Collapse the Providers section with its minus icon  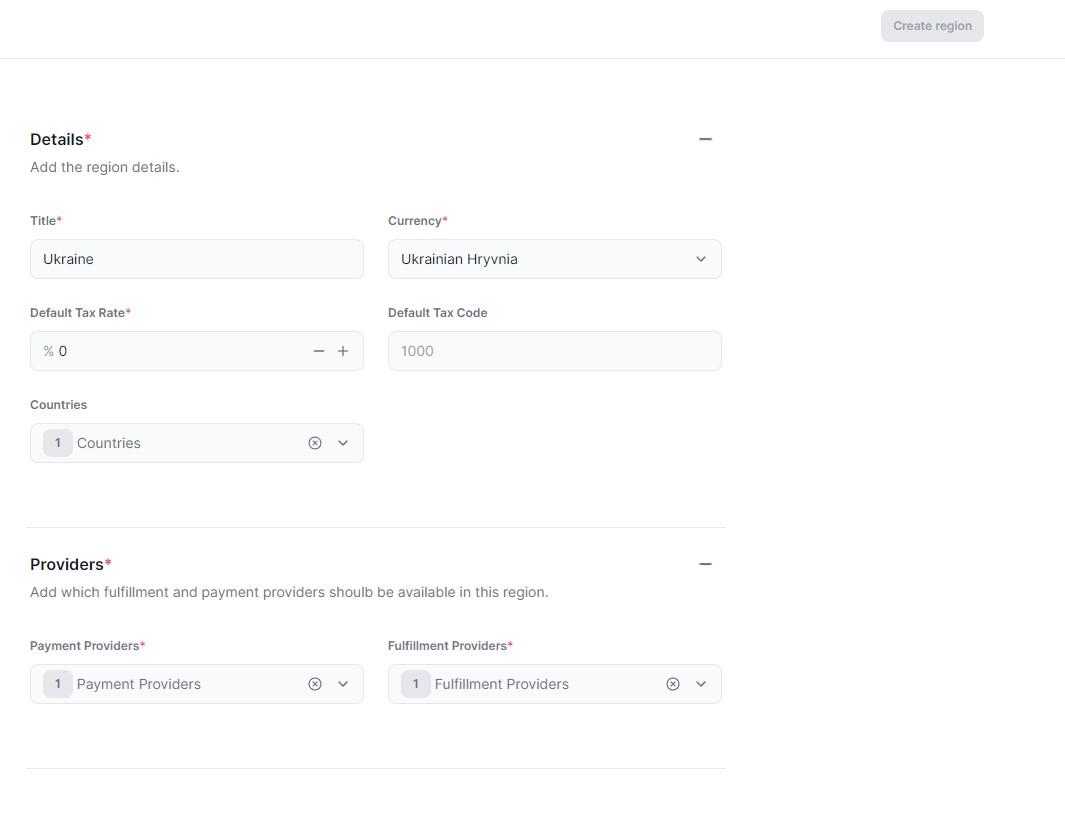coord(706,564)
